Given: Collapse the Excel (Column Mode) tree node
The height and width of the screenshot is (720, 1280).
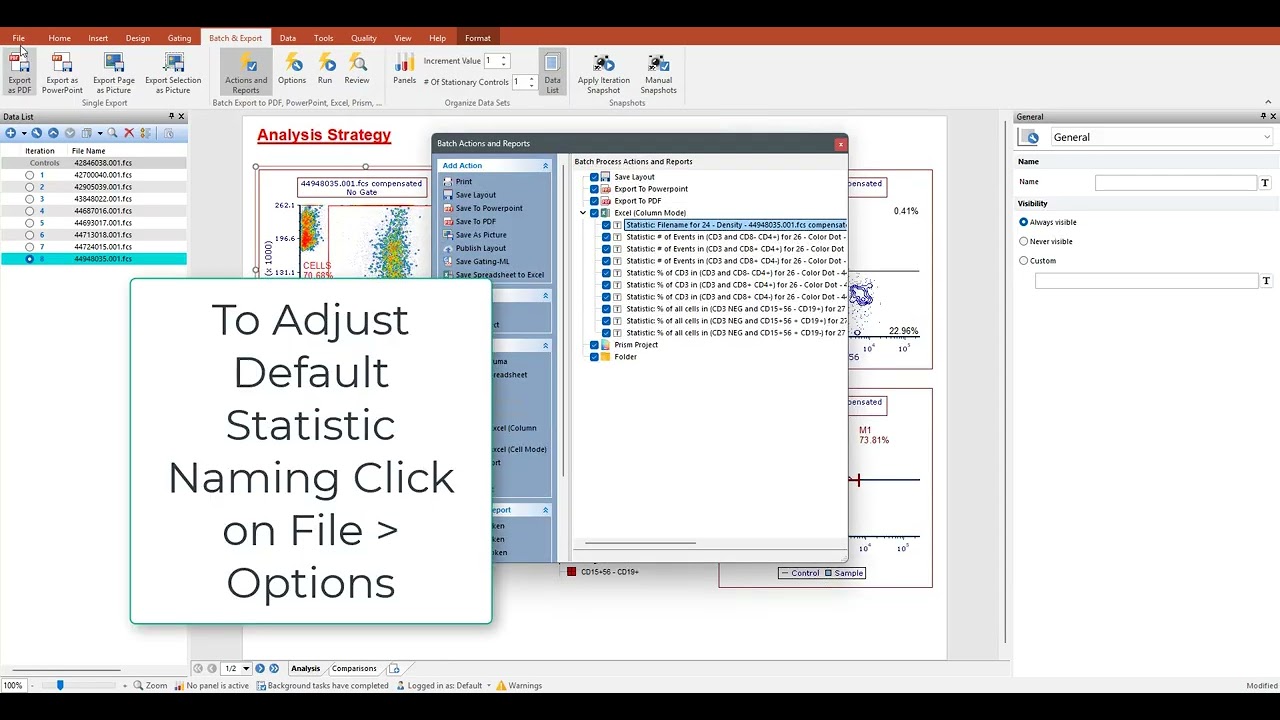Looking at the screenshot, I should [583, 213].
